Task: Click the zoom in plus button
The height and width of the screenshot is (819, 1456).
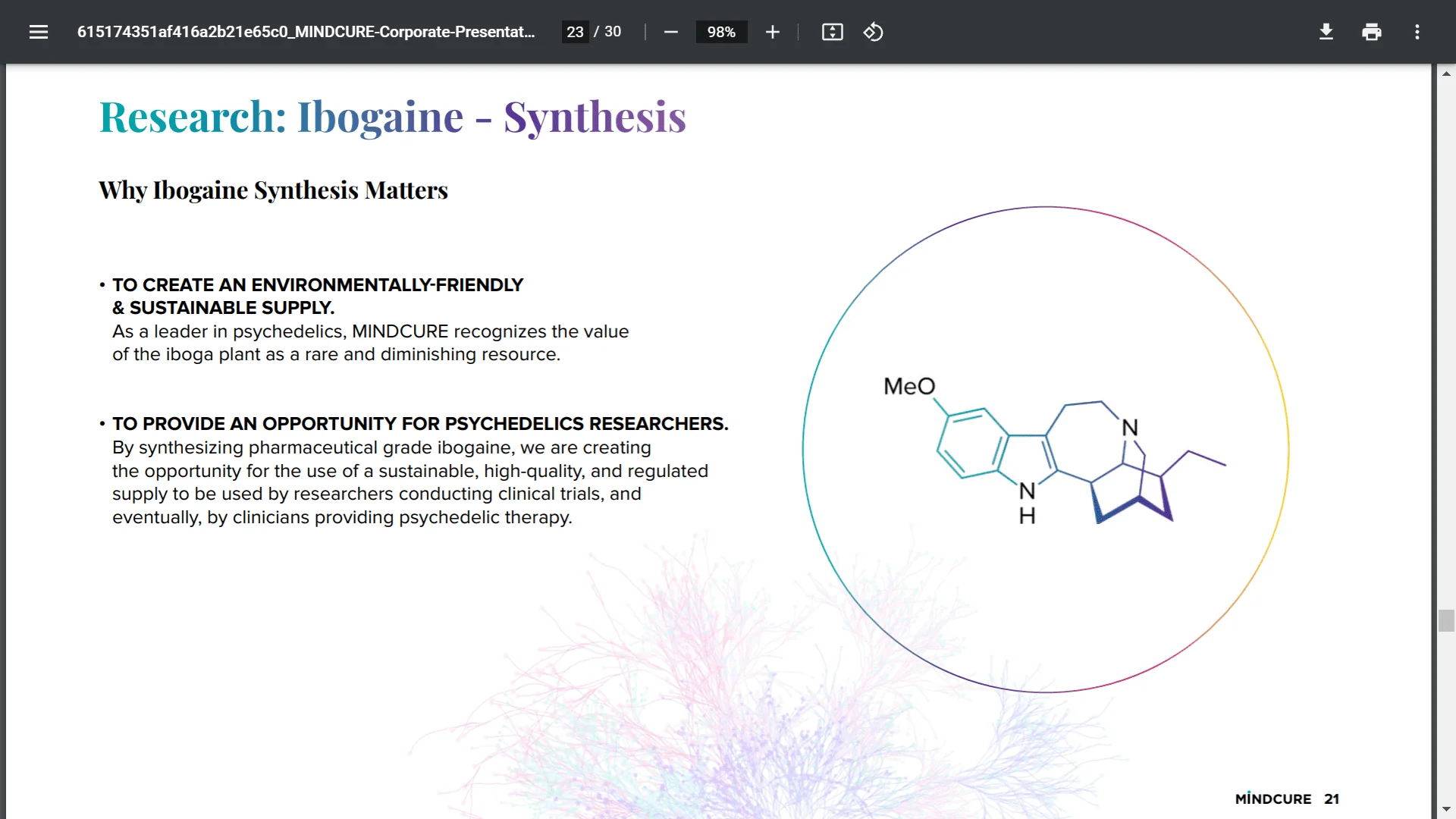Action: point(772,32)
